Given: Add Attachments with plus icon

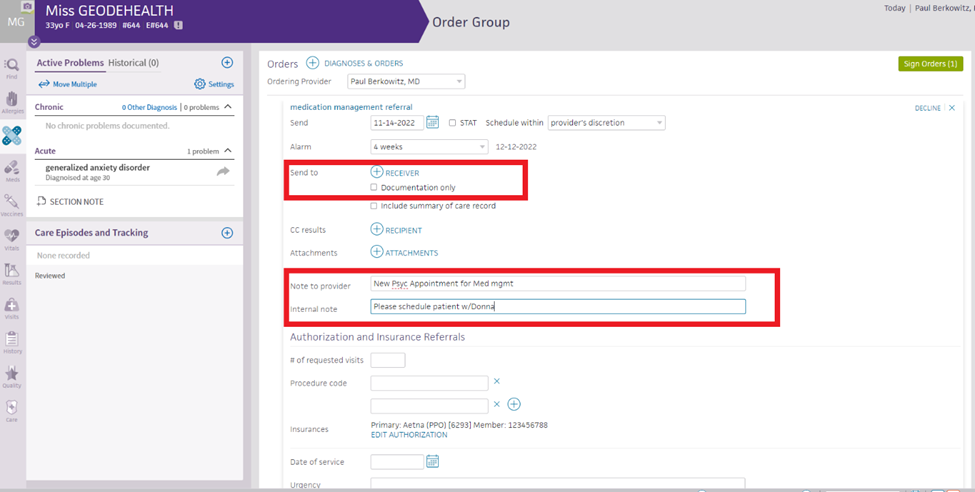Looking at the screenshot, I should [x=377, y=252].
